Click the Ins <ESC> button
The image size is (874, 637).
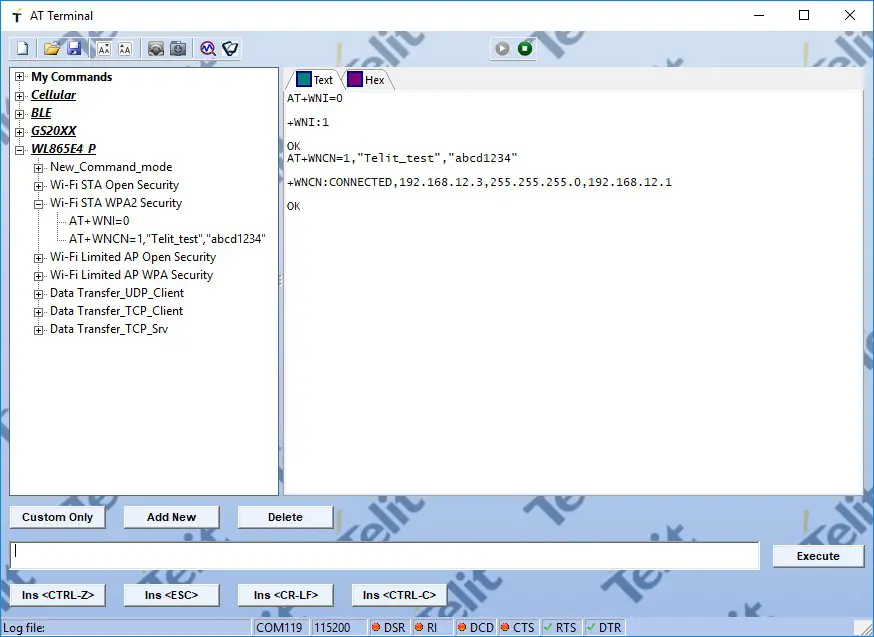click(x=171, y=595)
